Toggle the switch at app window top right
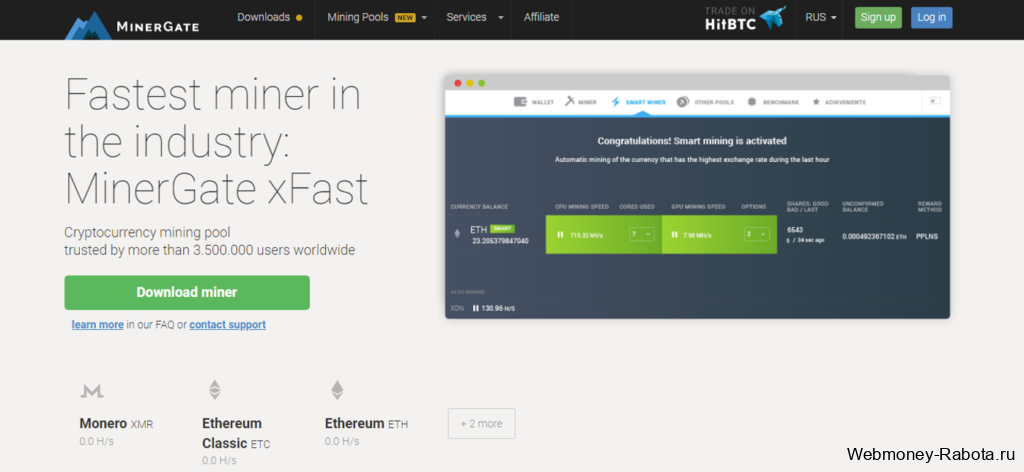 point(935,101)
